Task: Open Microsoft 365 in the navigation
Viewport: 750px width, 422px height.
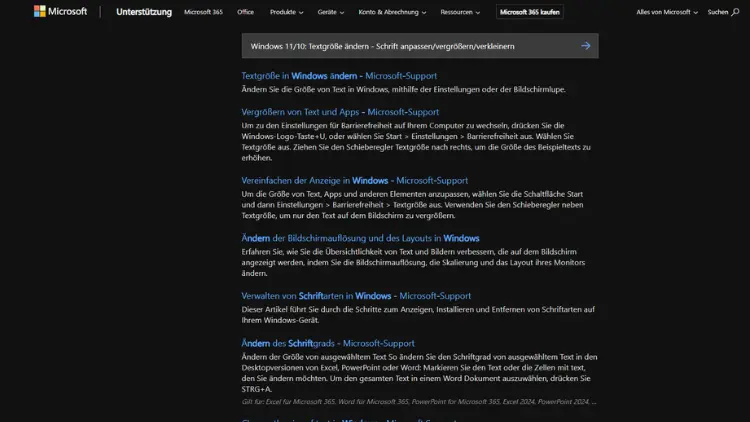Action: [x=203, y=12]
